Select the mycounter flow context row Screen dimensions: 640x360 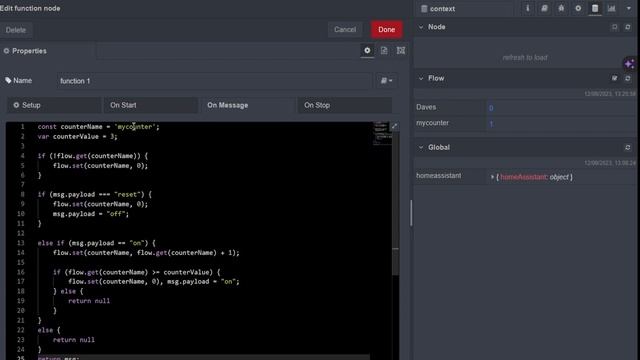525,123
